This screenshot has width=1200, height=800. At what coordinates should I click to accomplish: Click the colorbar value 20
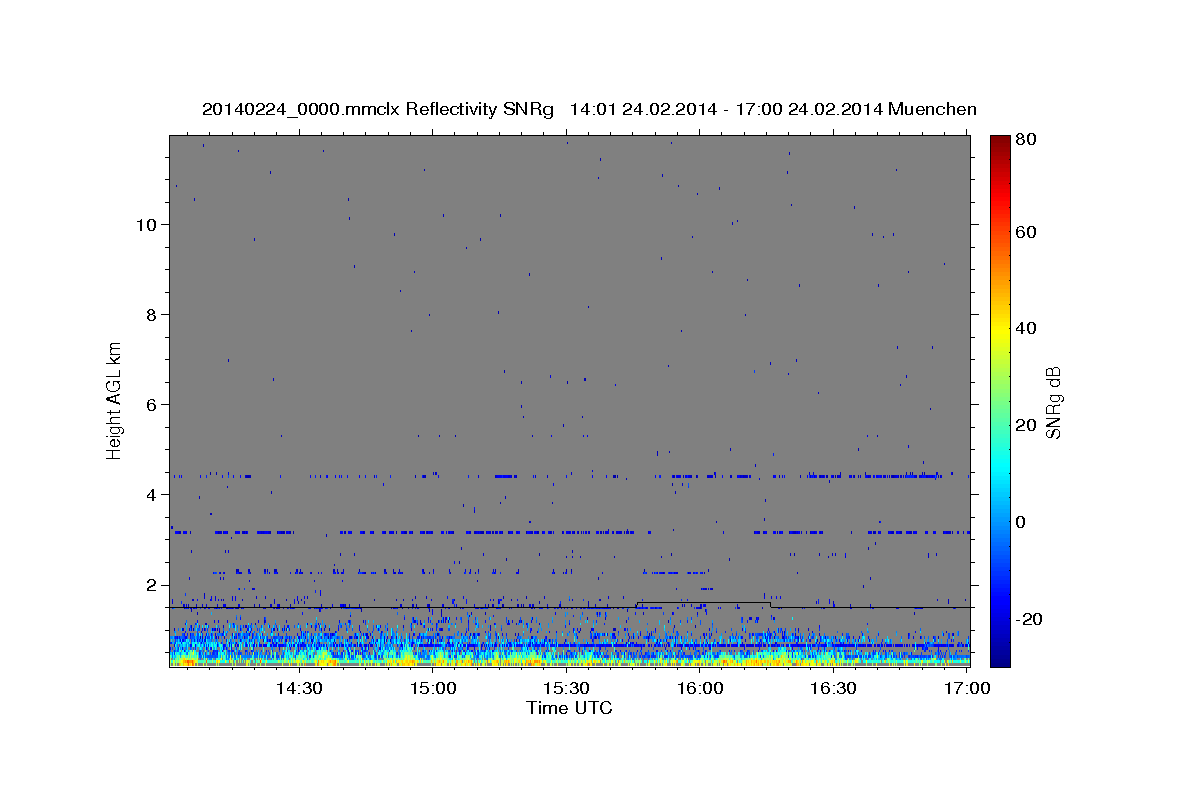click(1026, 425)
